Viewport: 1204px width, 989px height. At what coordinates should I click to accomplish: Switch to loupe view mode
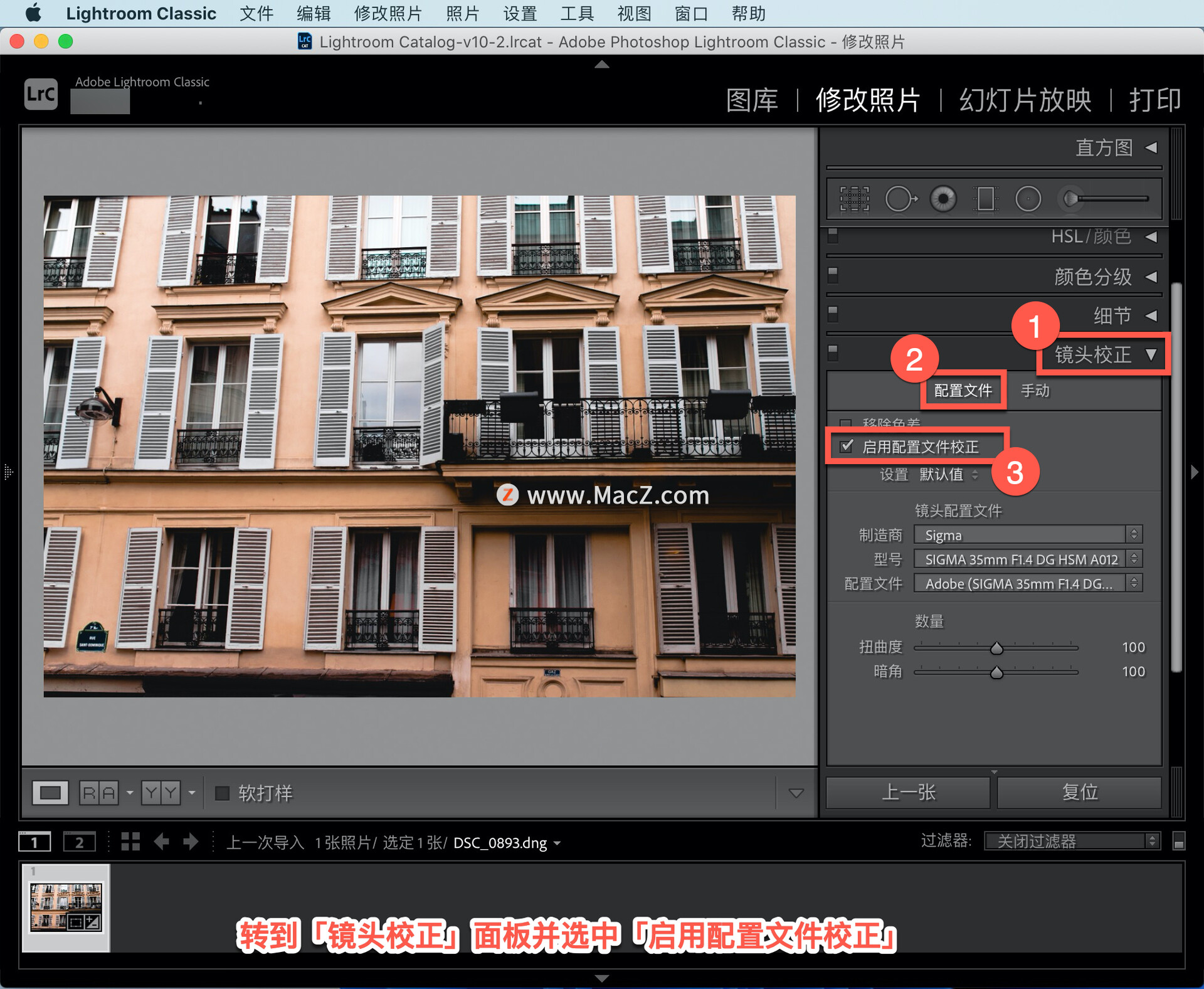50,793
